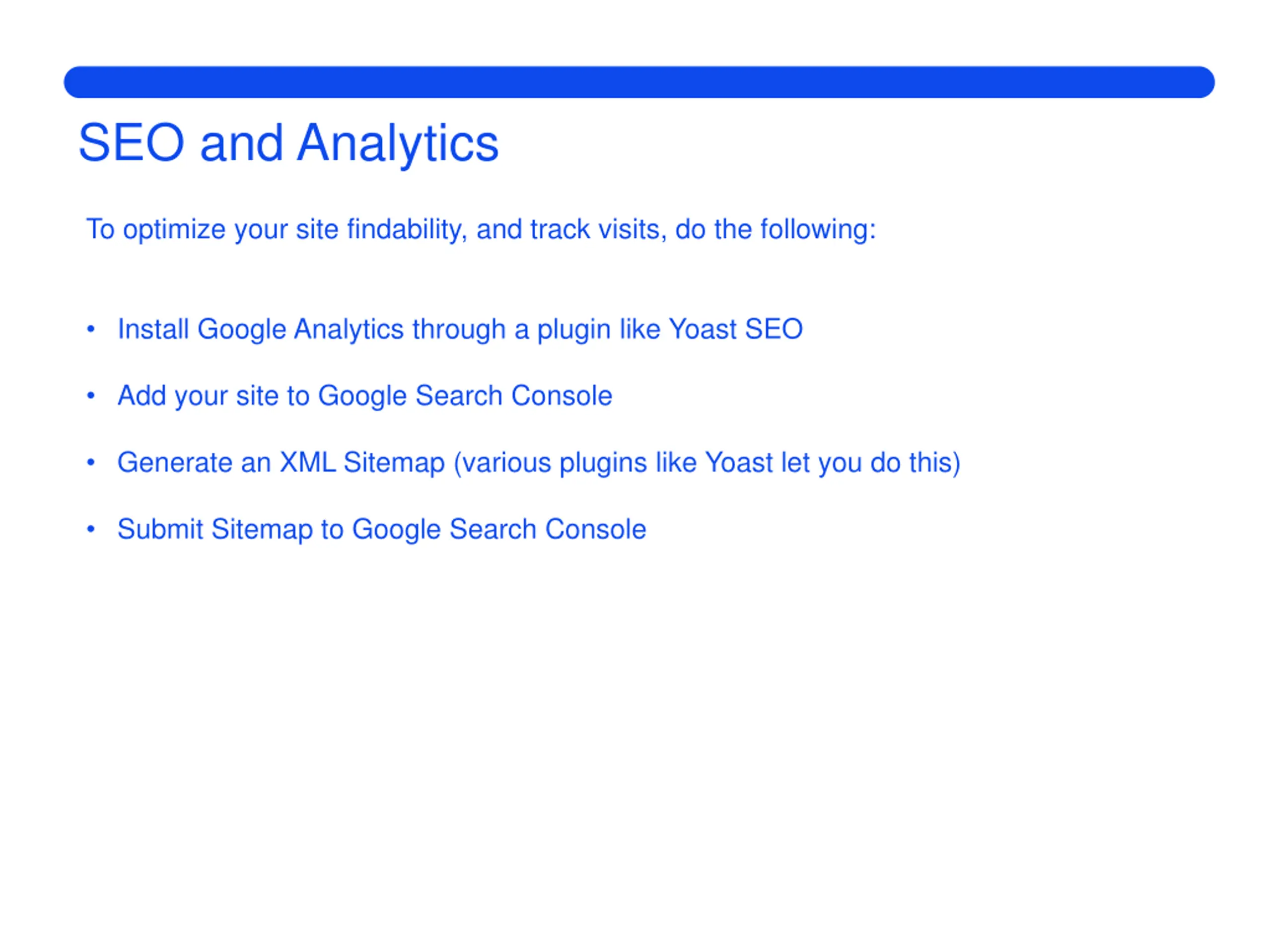
Task: Click the bullet dot before Submit Sitemap
Action: pyautogui.click(x=91, y=529)
